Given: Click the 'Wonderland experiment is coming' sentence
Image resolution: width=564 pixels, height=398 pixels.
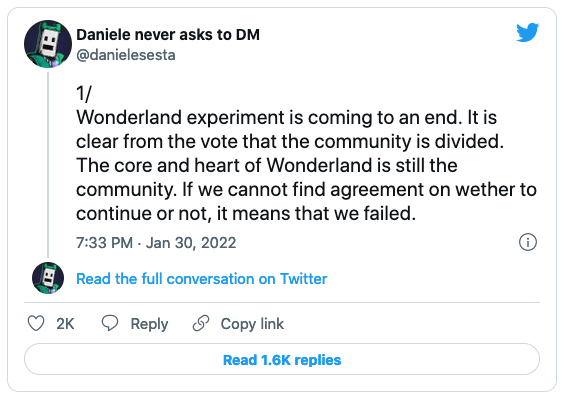Looking at the screenshot, I should [x=269, y=118].
